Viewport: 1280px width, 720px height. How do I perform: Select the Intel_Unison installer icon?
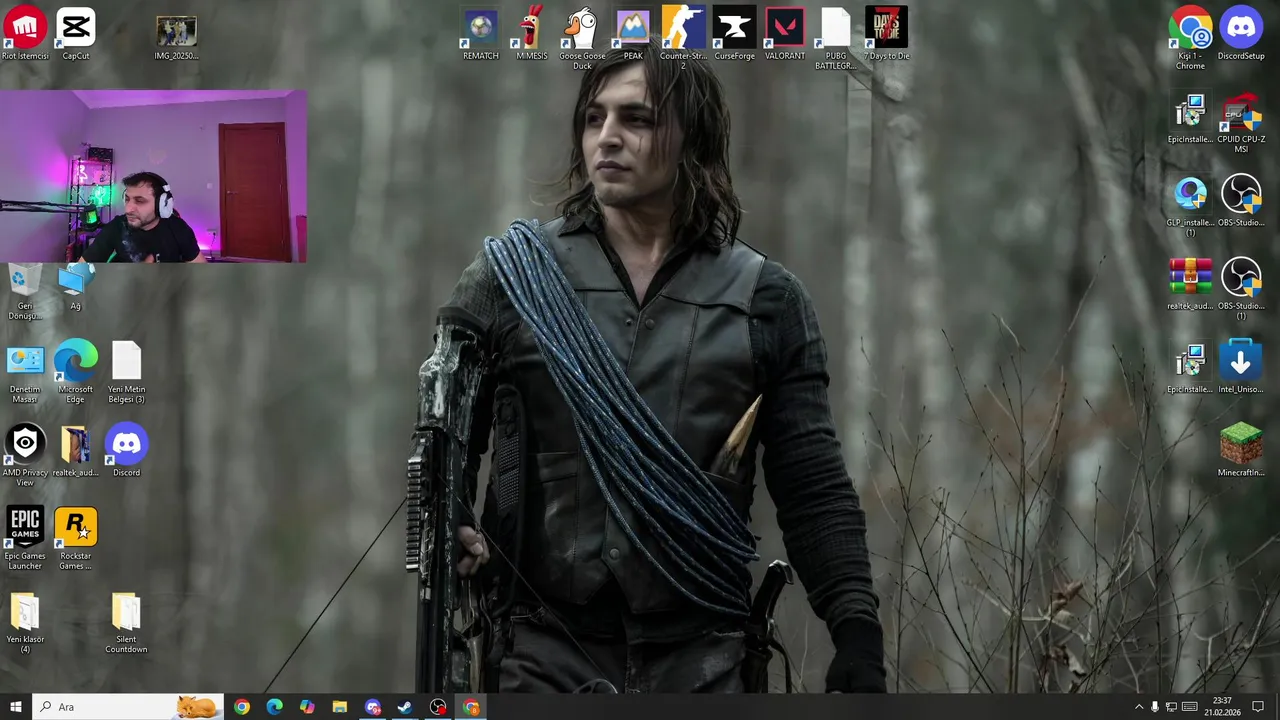(1241, 367)
